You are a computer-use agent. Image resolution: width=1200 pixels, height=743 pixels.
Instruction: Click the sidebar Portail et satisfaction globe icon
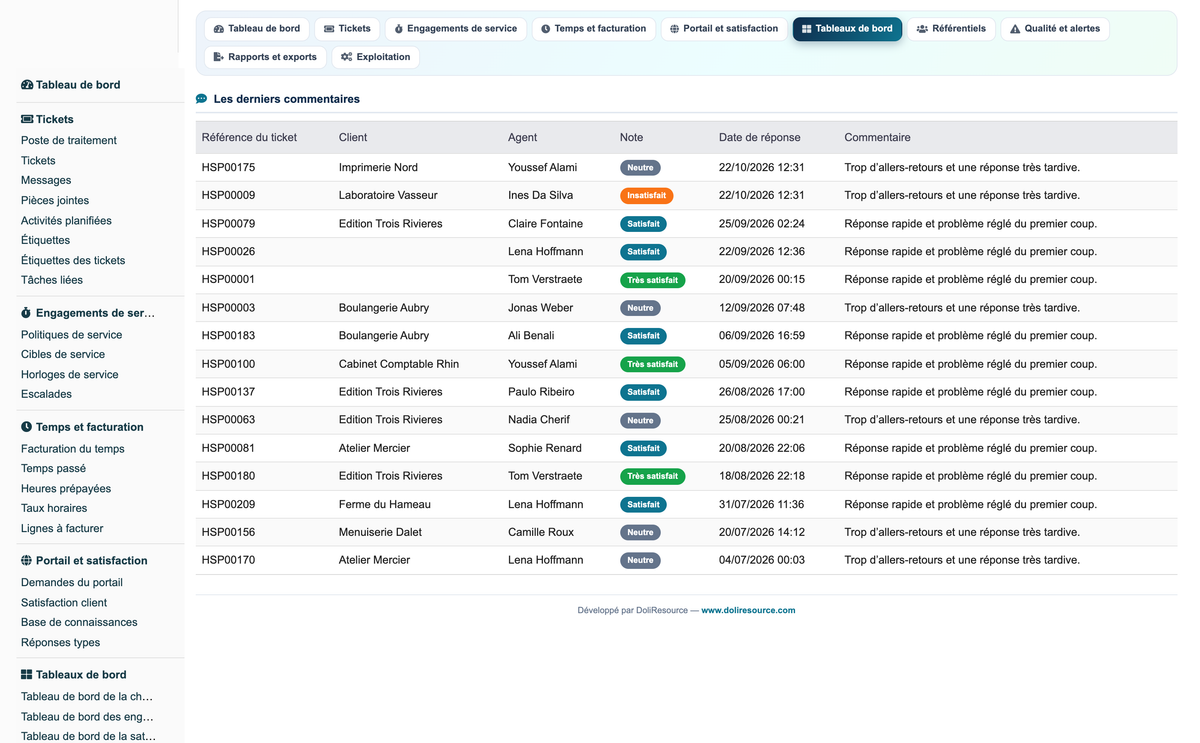tap(27, 561)
